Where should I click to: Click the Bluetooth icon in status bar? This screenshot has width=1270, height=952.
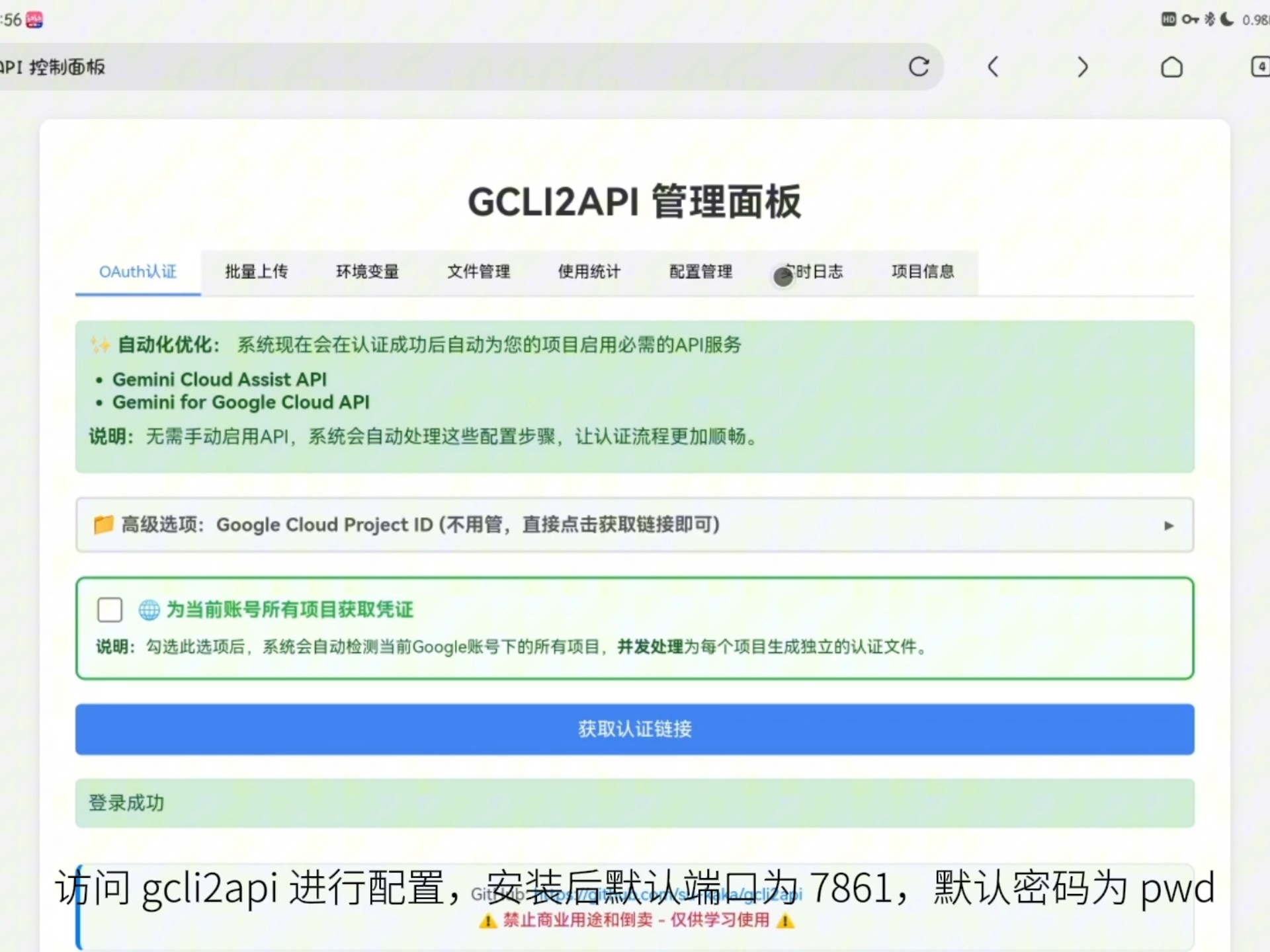coord(1210,19)
